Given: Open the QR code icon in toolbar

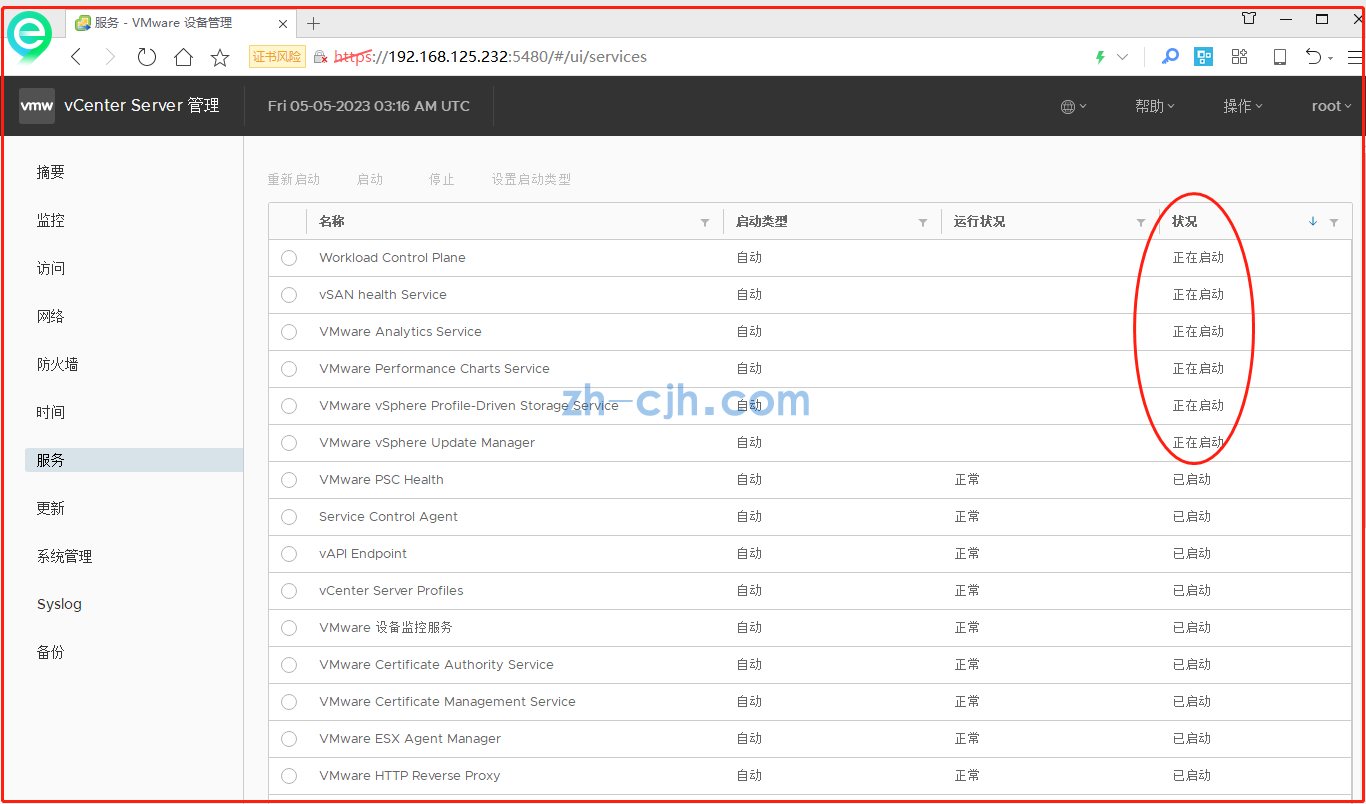Looking at the screenshot, I should click(1204, 57).
